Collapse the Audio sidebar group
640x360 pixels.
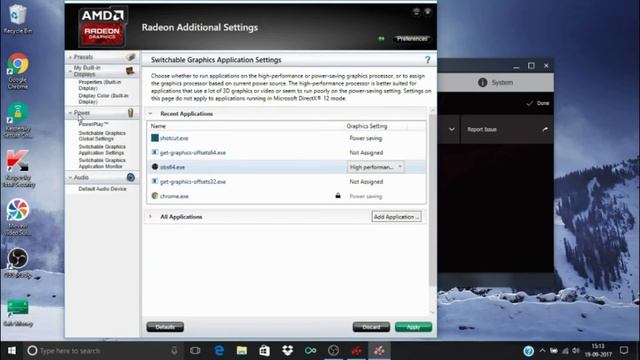pos(70,177)
